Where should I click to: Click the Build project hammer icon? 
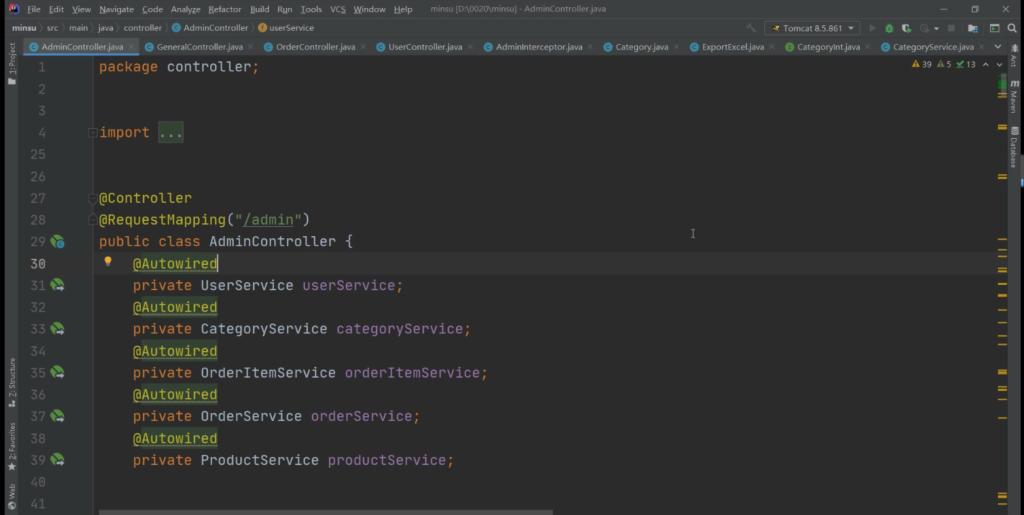753,28
